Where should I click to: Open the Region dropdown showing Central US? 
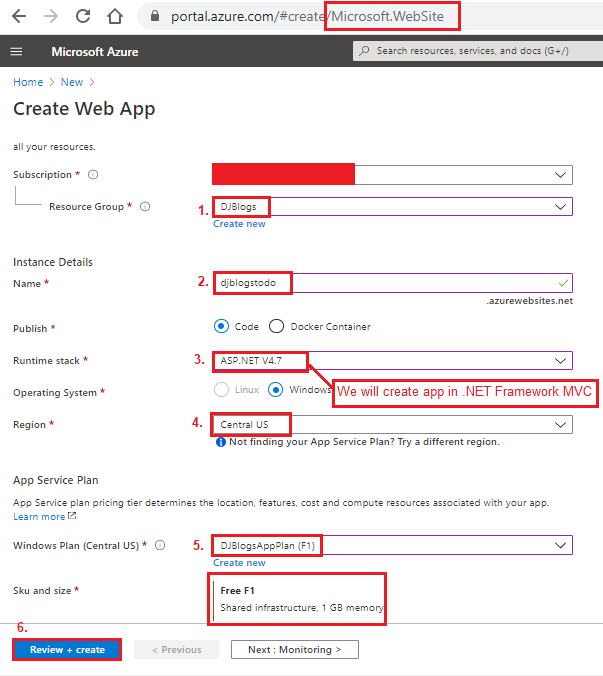[392, 425]
